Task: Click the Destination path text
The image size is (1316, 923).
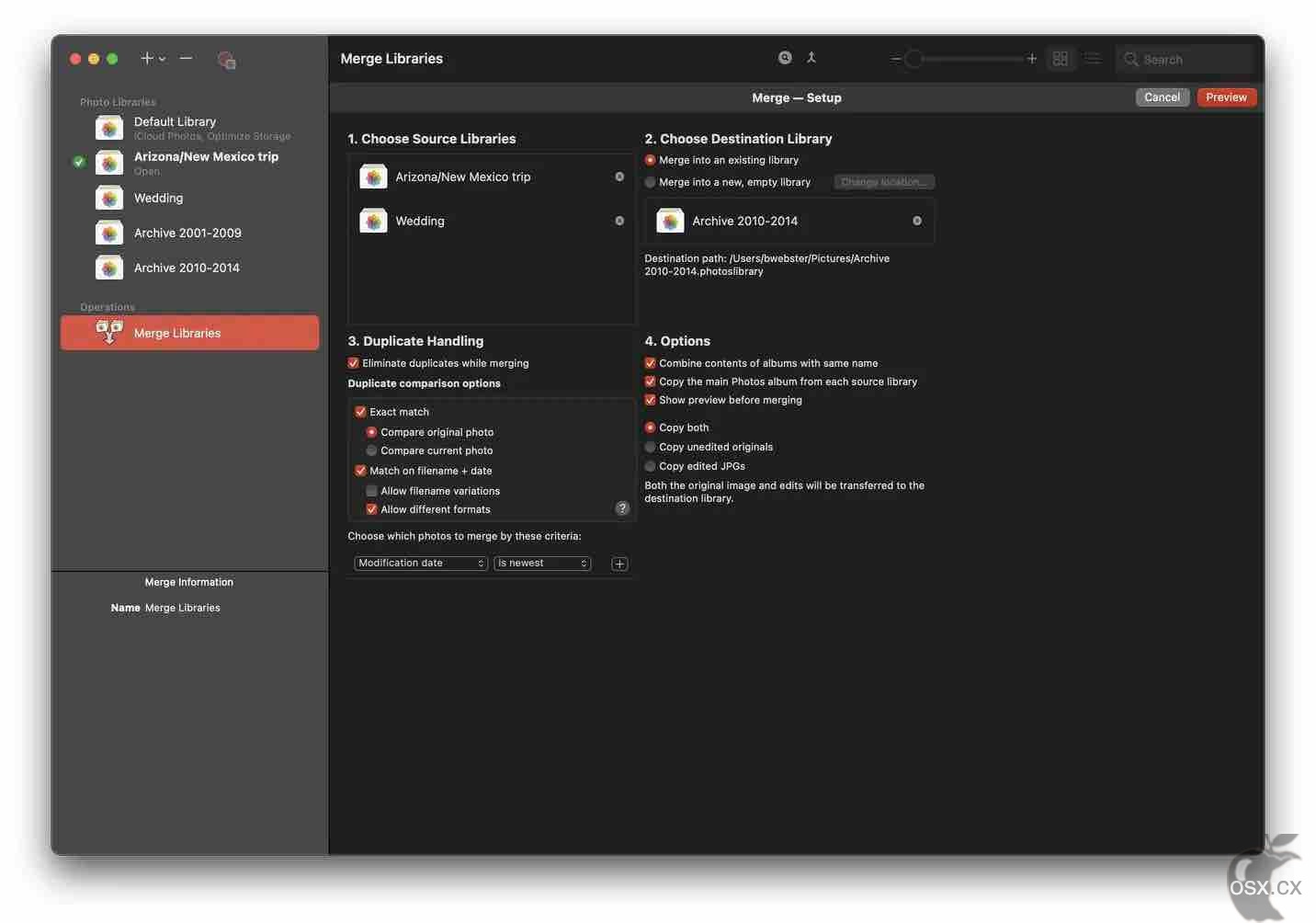Action: pyautogui.click(x=766, y=265)
